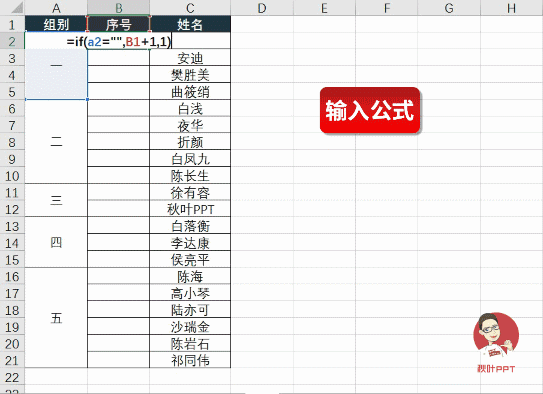Image resolution: width=543 pixels, height=394 pixels.
Task: Select column H header
Action: (x=511, y=7)
